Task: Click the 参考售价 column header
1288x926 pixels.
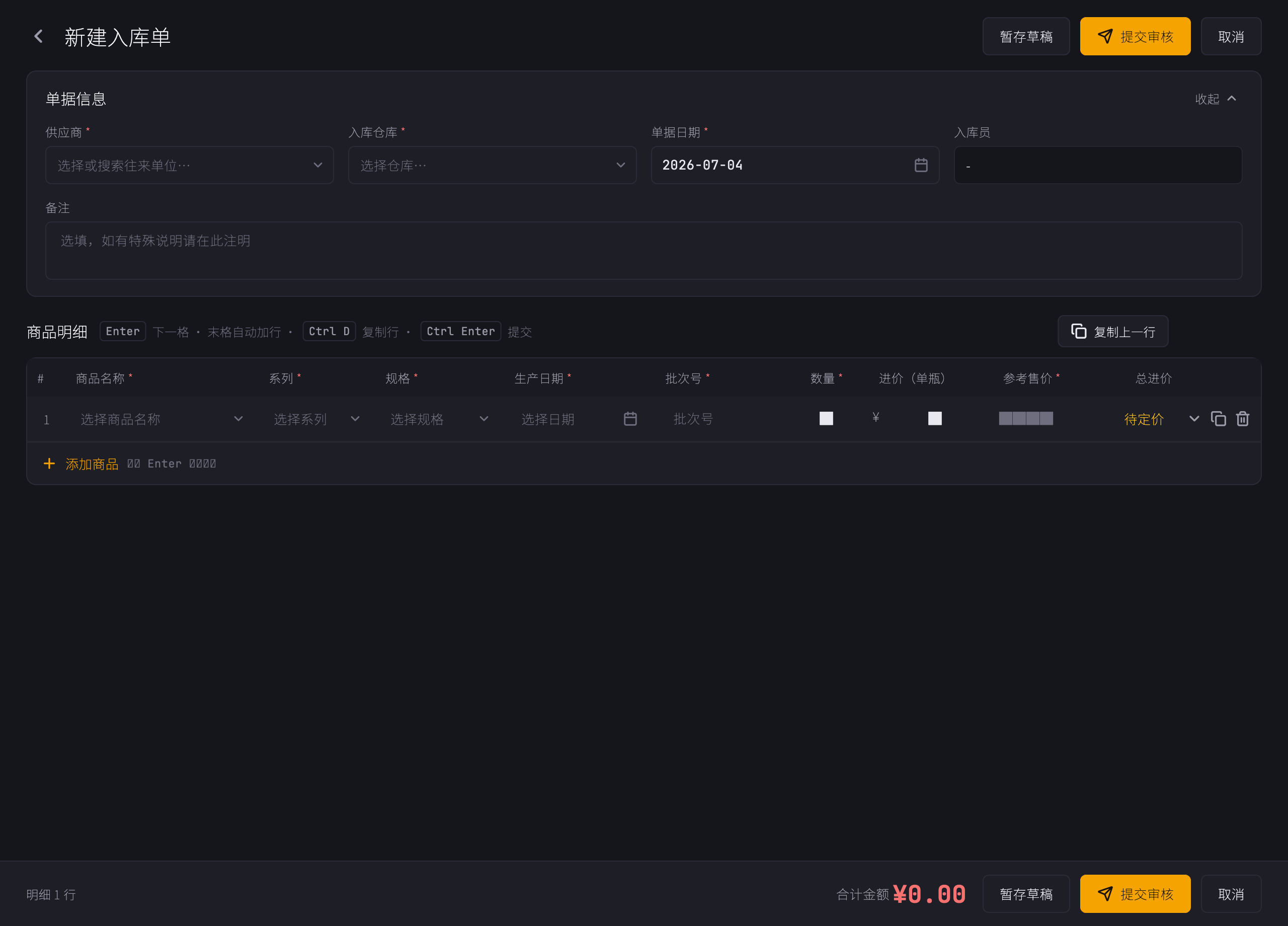Action: point(1027,378)
